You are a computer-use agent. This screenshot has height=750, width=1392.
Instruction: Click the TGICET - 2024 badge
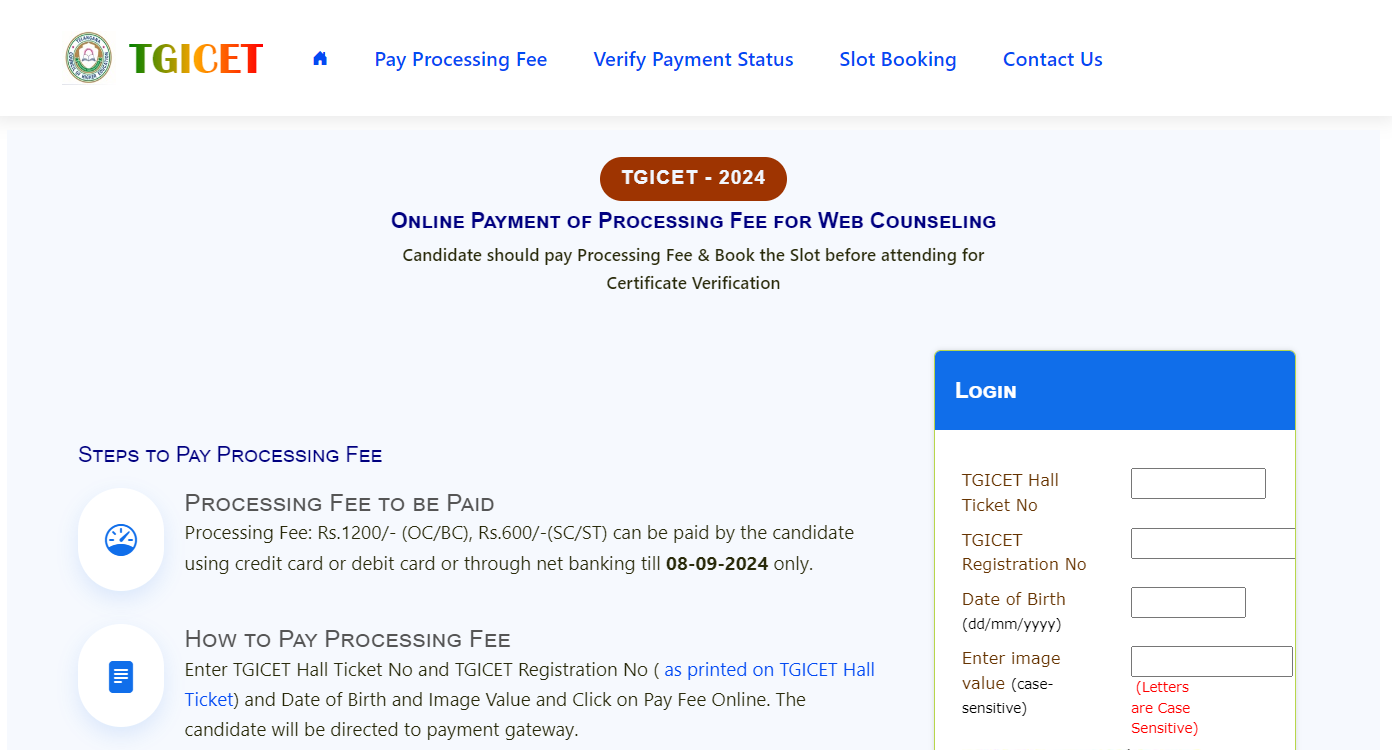[x=693, y=178]
